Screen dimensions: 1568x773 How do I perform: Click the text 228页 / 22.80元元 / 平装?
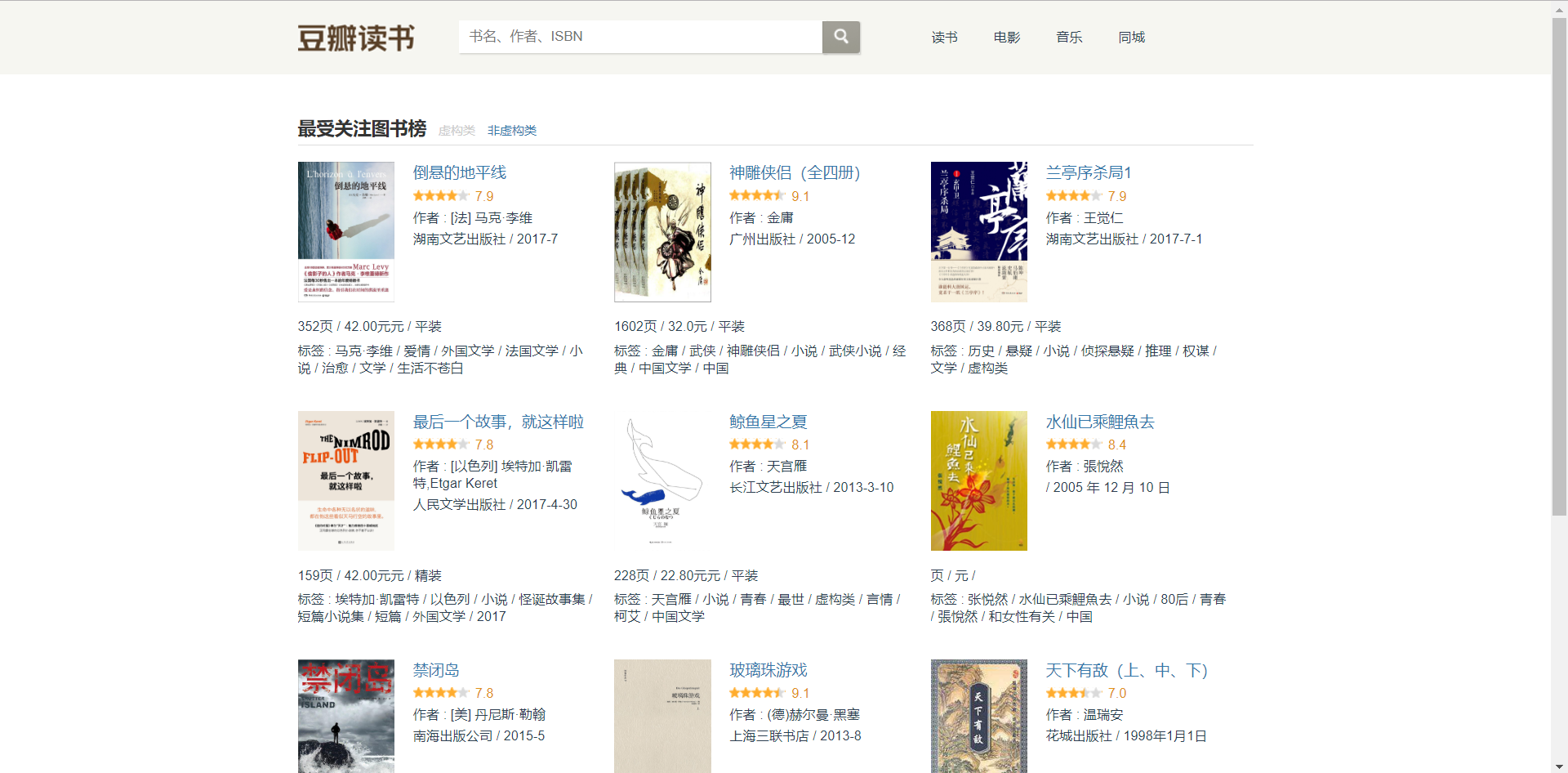686,575
